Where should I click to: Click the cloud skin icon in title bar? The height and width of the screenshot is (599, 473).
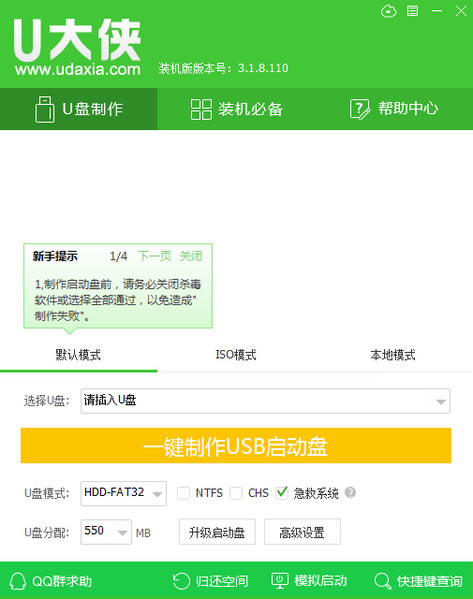389,11
